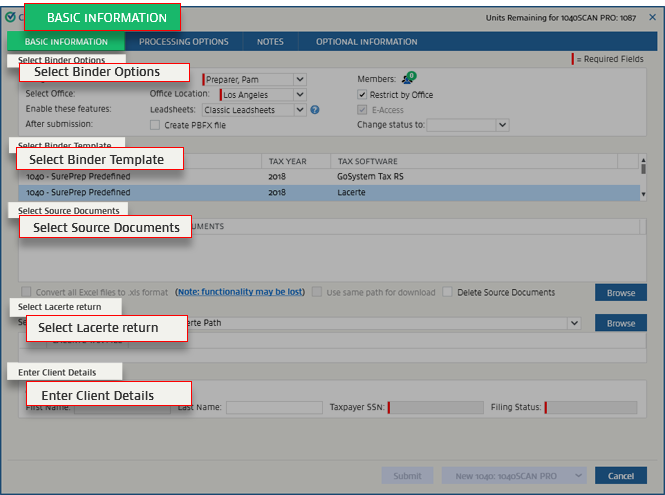Open the Lacerte Path dropdown arrow
Viewport: 665px width, 495px height.
[574, 324]
